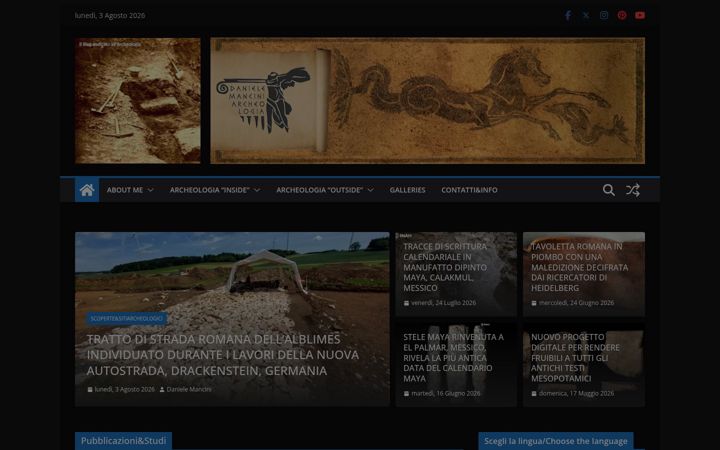720x450 pixels.
Task: Open the Galleries menu item
Action: [407, 190]
